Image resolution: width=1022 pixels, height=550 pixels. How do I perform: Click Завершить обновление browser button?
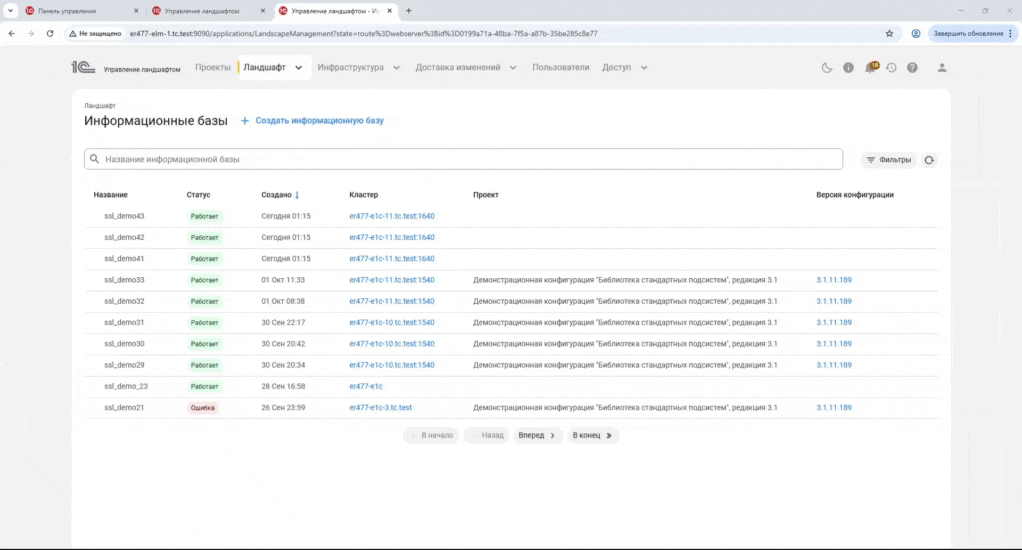969,33
